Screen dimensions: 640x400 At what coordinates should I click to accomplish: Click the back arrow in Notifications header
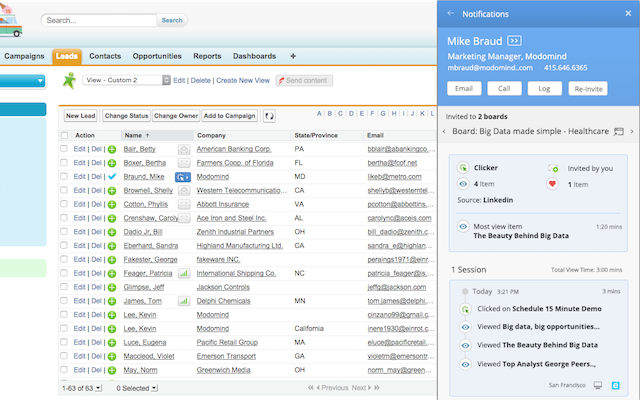[x=450, y=13]
